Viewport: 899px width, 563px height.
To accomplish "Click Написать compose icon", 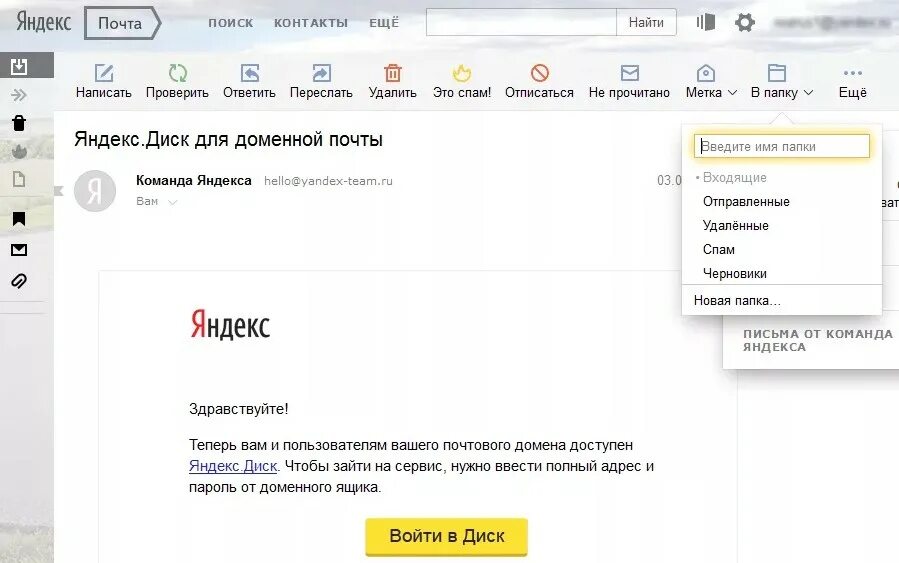I will click(x=104, y=73).
